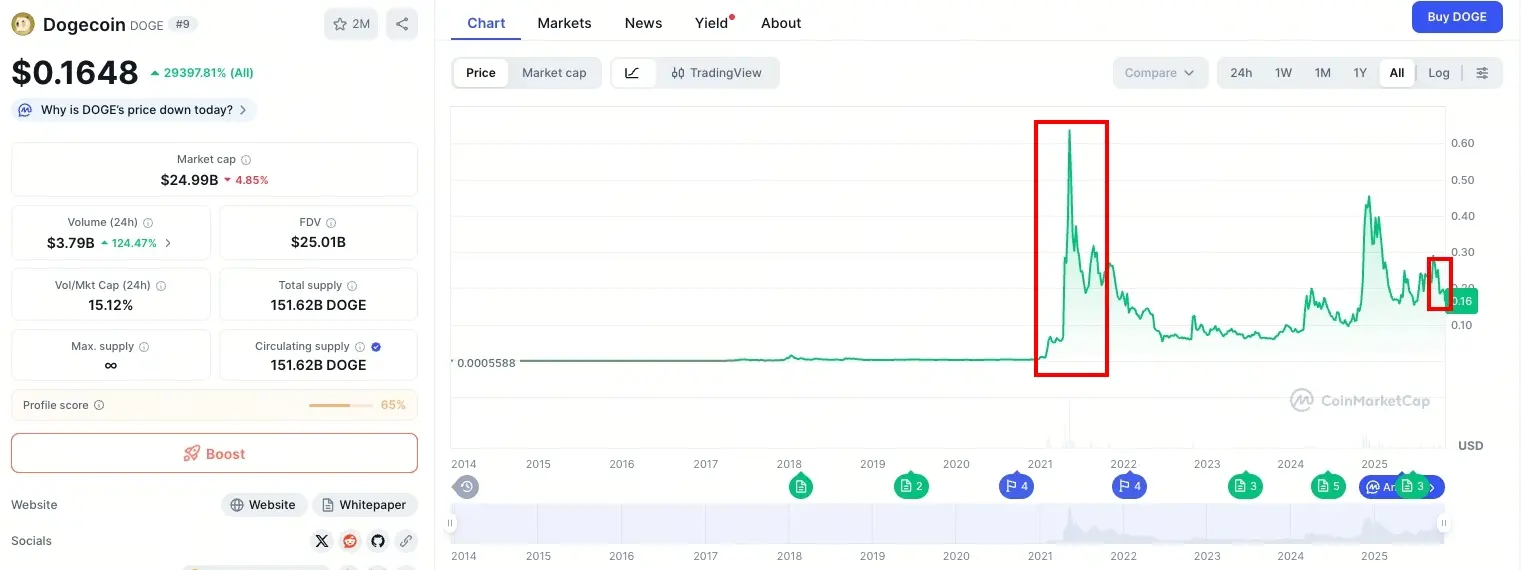Show info for Volume (24h)
1521x570 pixels.
148,223
